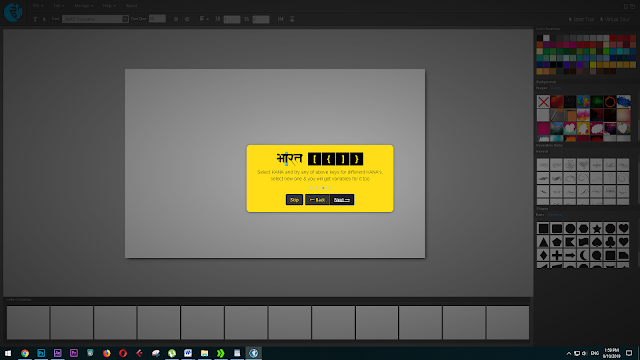The width and height of the screenshot is (640, 360).
Task: Click the Skip button in the tour popup
Action: (294, 200)
